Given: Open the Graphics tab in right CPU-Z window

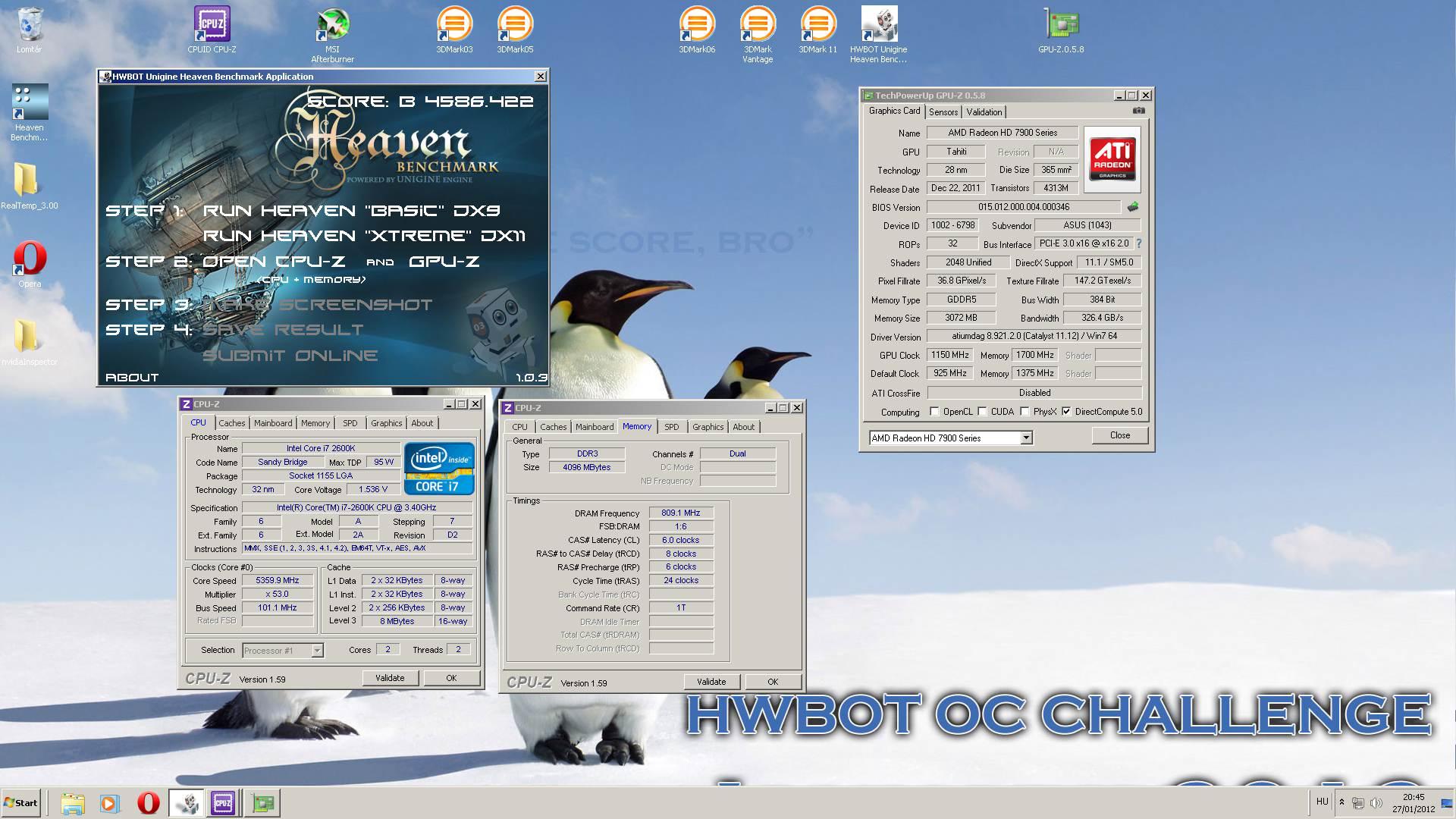Looking at the screenshot, I should coord(708,428).
